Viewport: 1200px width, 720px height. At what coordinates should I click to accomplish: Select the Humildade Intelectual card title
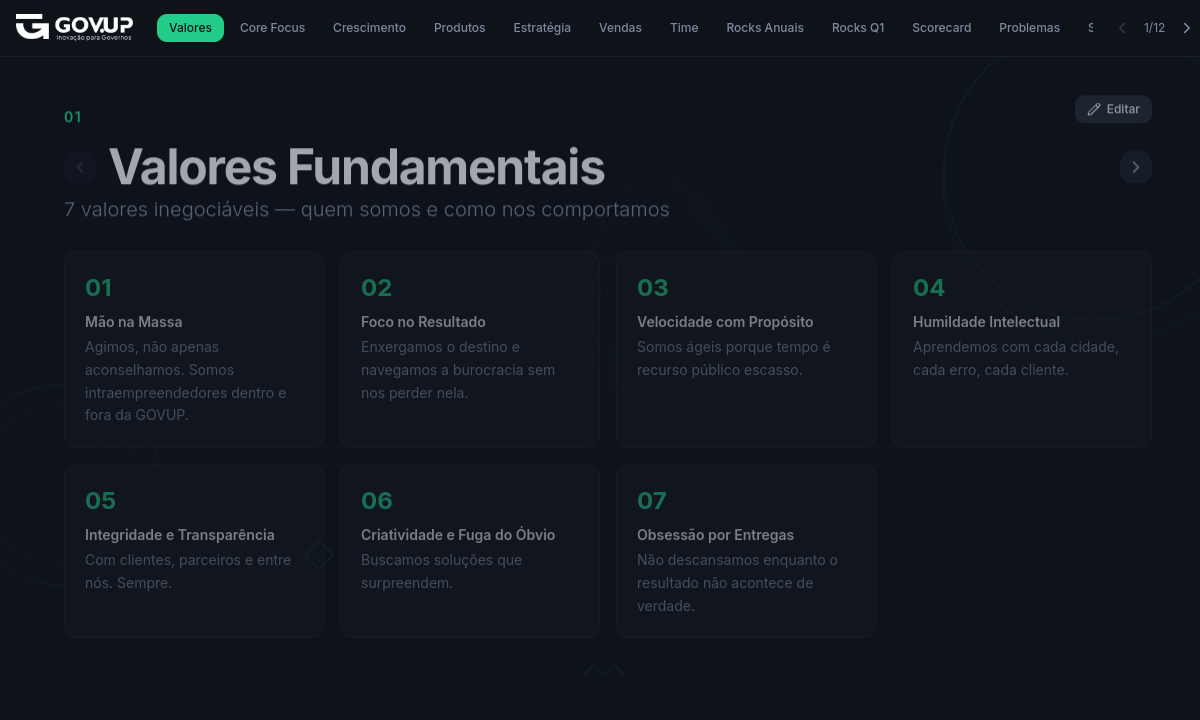(x=986, y=322)
